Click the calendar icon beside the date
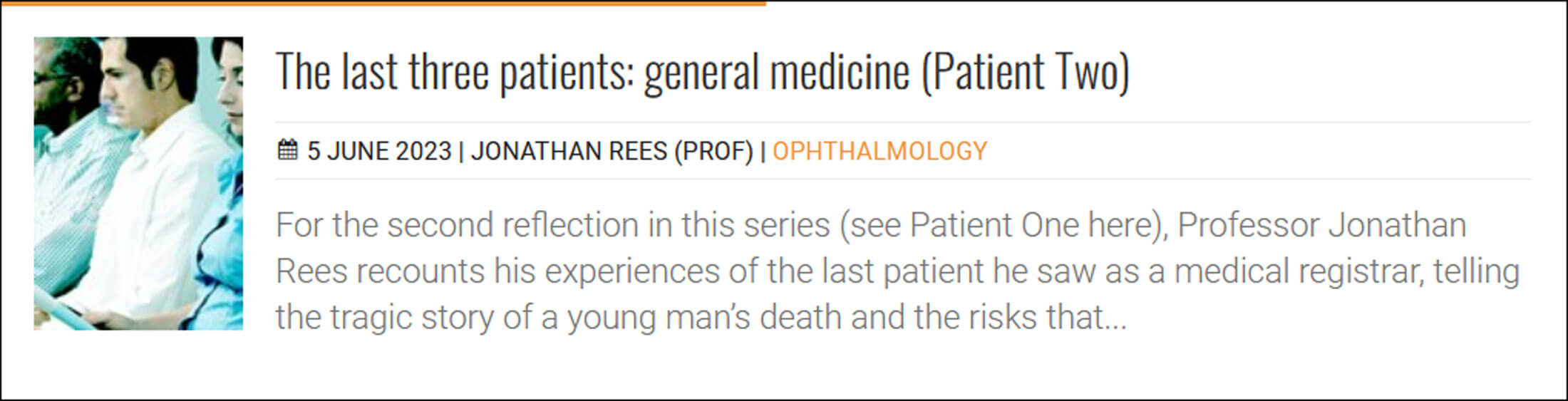The width and height of the screenshot is (1568, 401). (287, 150)
